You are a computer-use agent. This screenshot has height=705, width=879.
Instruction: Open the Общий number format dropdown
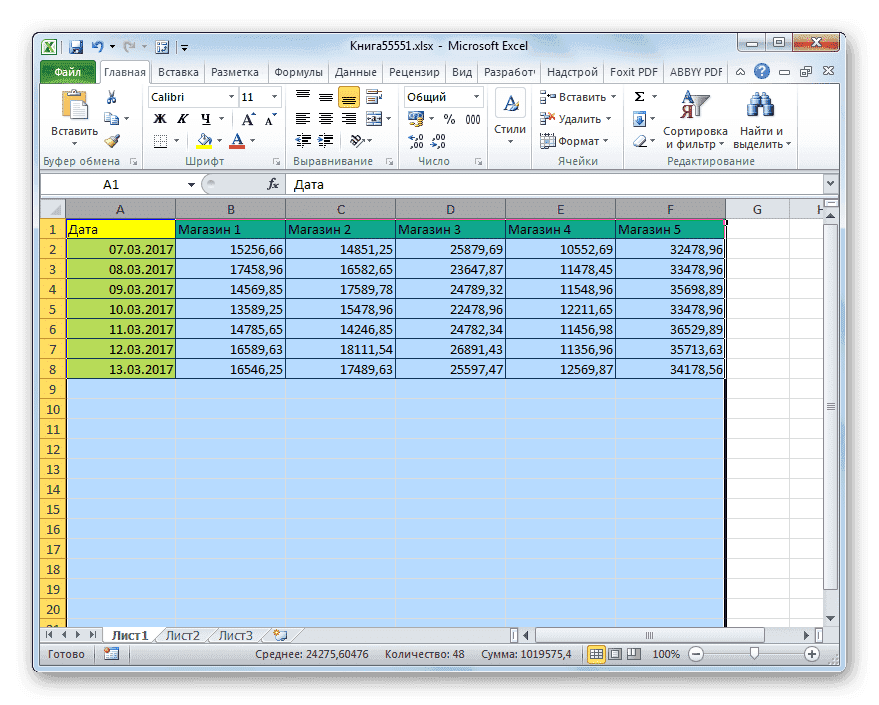click(x=475, y=96)
